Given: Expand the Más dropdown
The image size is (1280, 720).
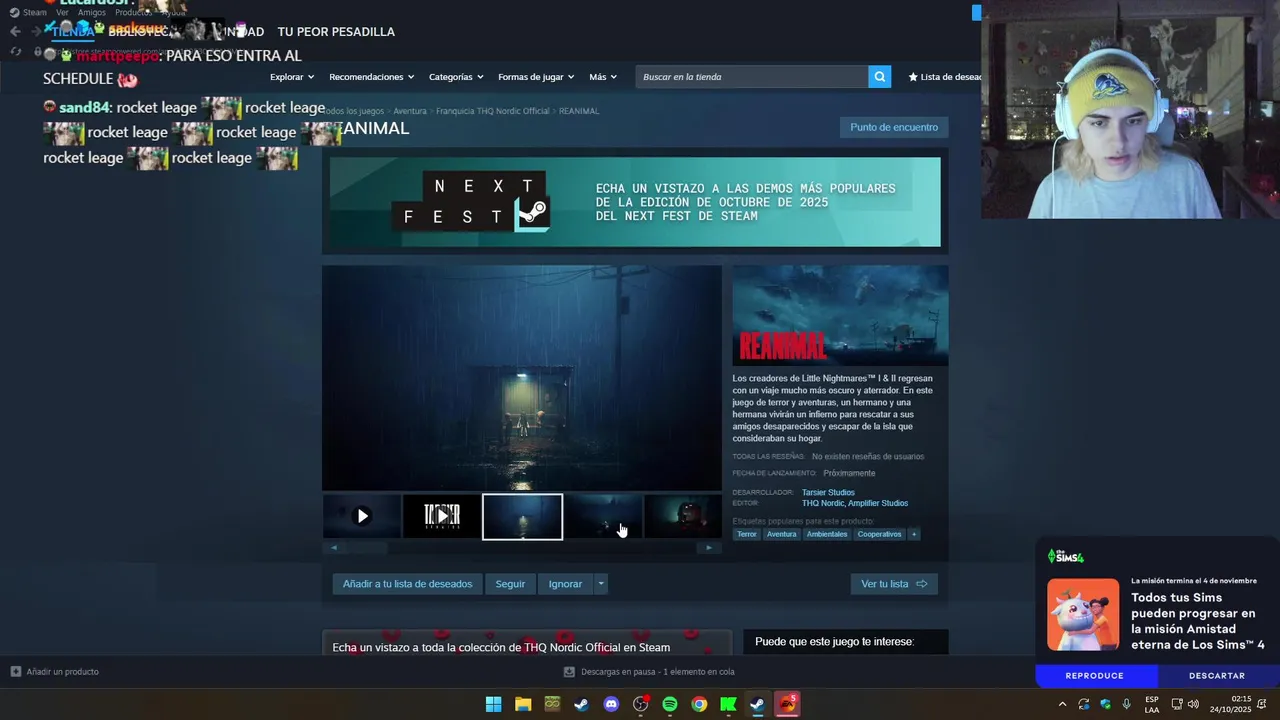Looking at the screenshot, I should tap(603, 77).
